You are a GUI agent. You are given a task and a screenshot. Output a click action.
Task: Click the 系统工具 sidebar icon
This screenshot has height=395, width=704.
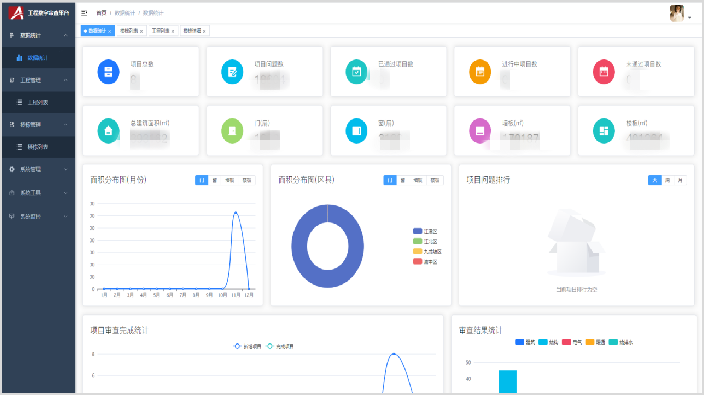pyautogui.click(x=12, y=193)
